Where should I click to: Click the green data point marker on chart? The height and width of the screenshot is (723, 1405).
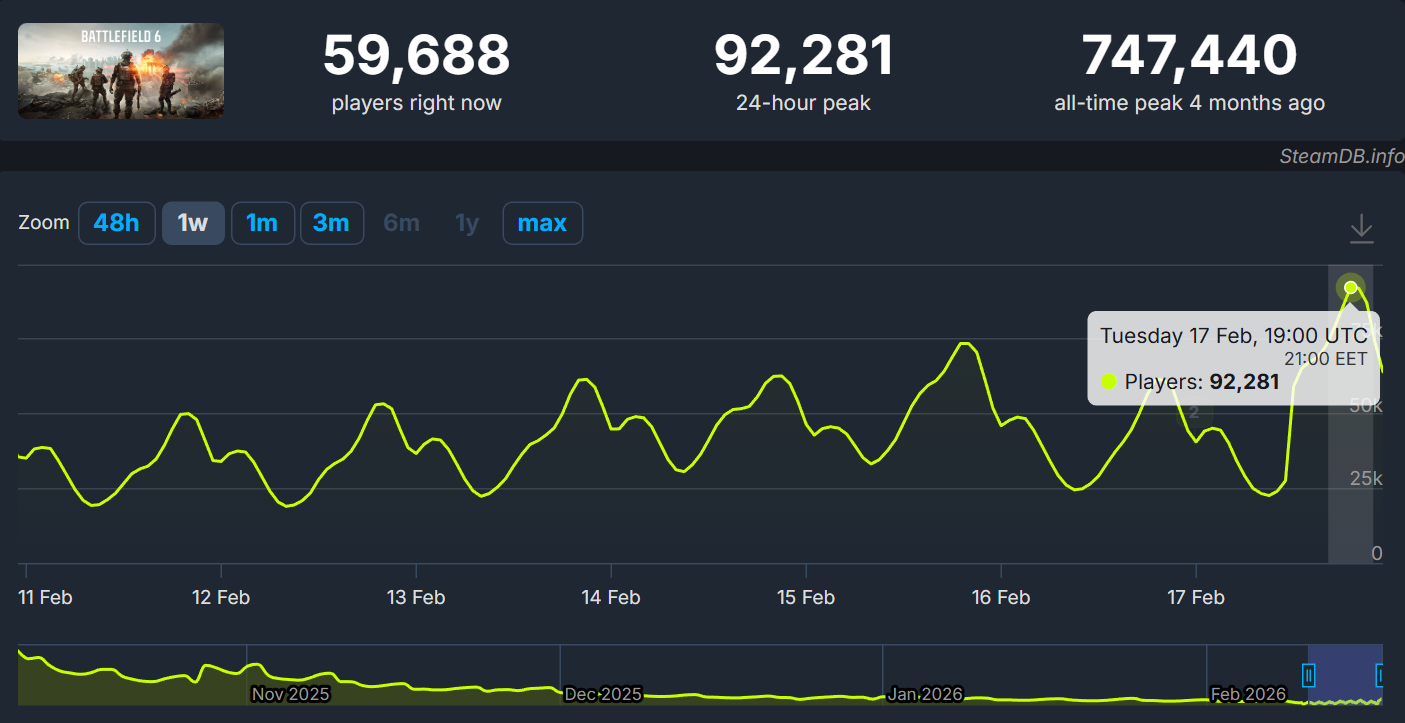(1351, 288)
